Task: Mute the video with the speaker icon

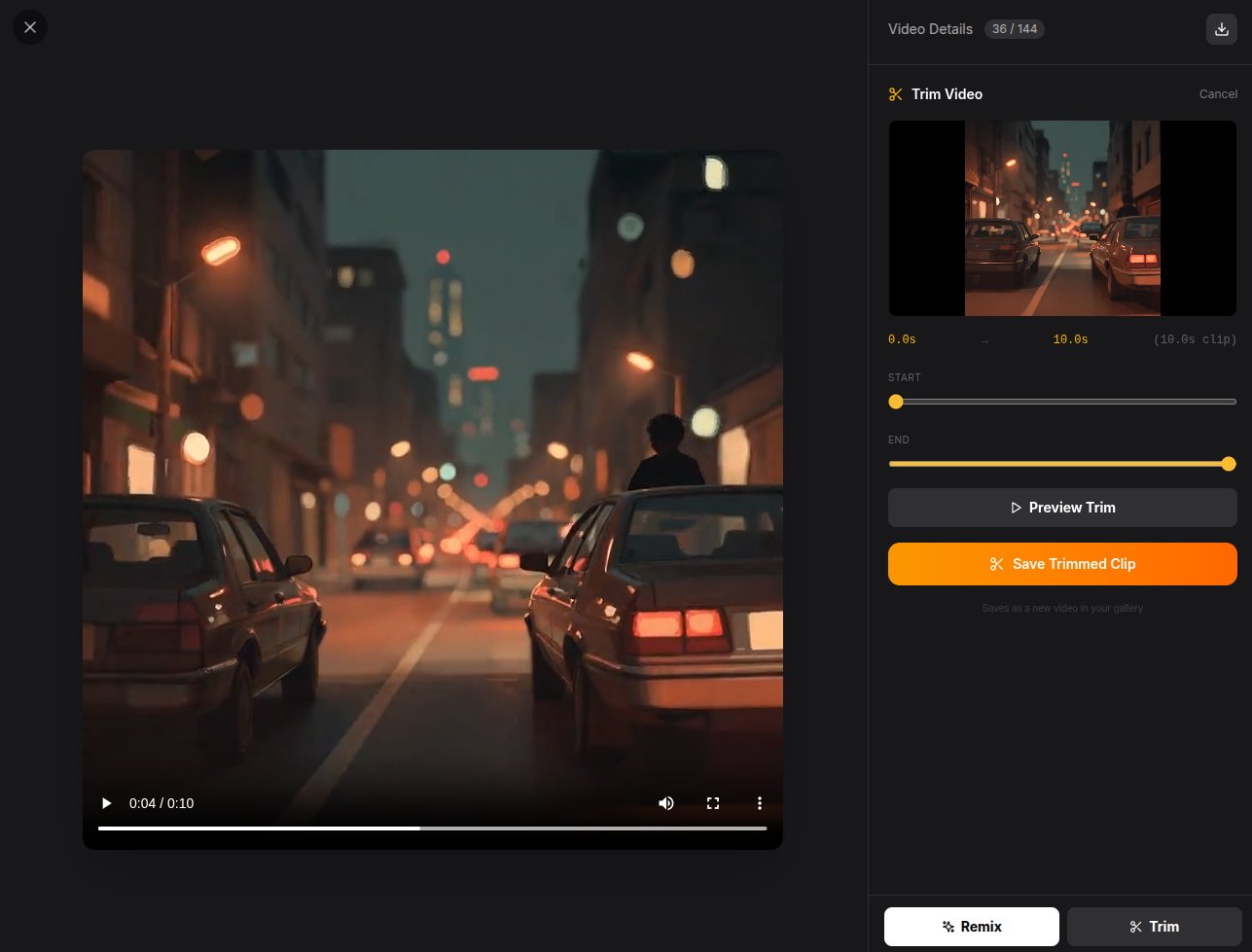Action: tap(666, 803)
